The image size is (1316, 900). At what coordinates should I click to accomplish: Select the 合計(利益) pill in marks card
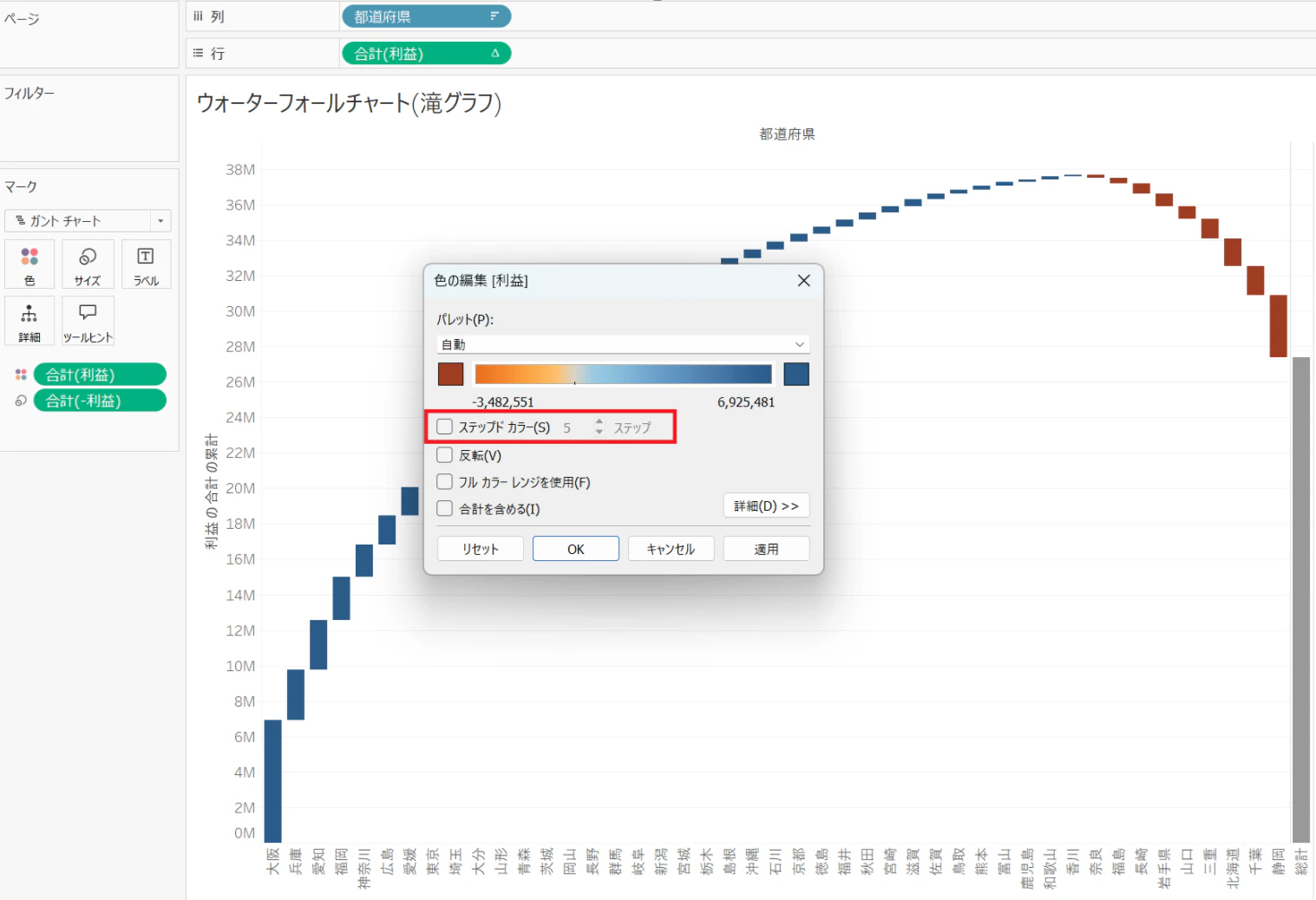coord(100,375)
